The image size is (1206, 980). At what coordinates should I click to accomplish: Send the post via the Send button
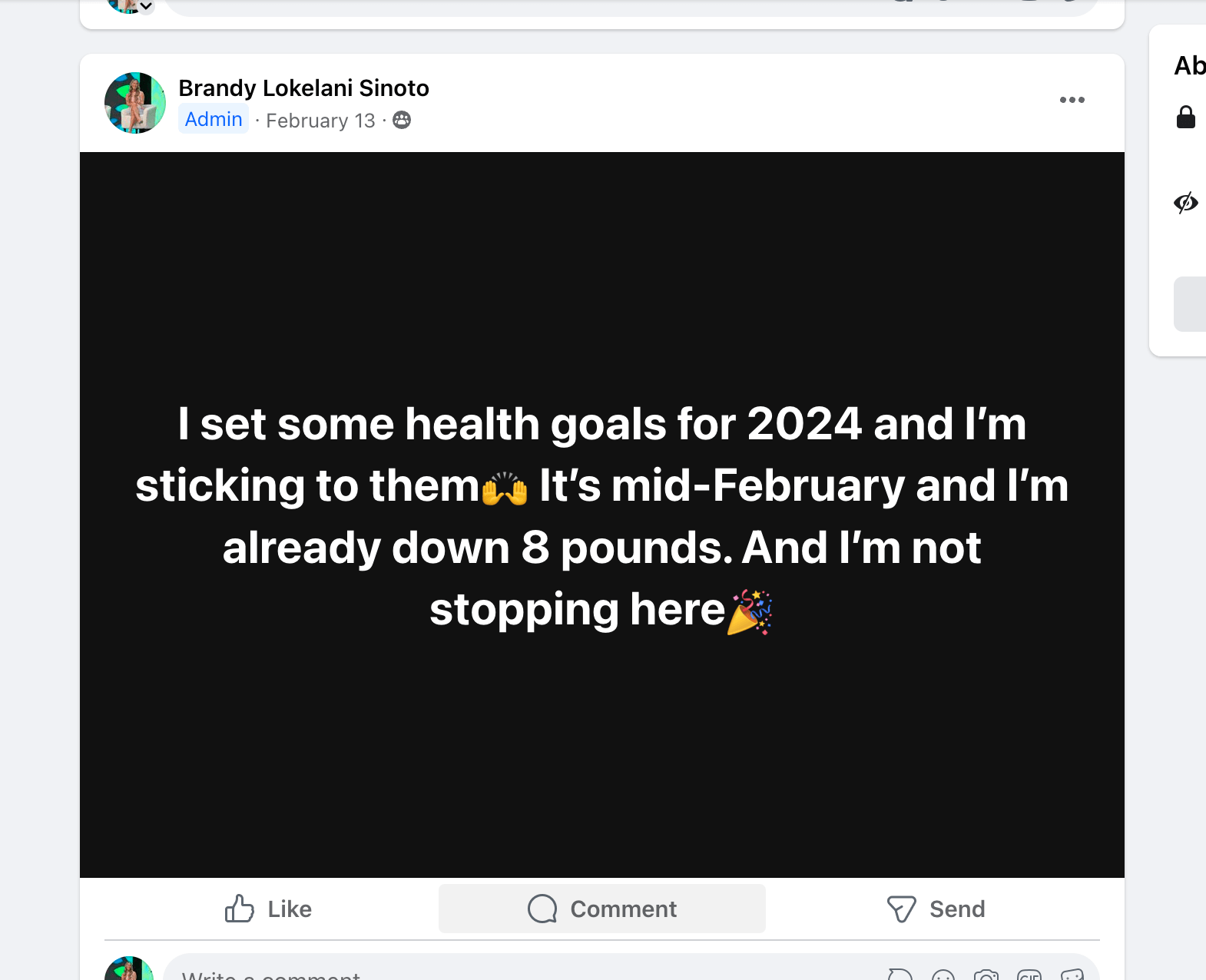click(x=936, y=909)
